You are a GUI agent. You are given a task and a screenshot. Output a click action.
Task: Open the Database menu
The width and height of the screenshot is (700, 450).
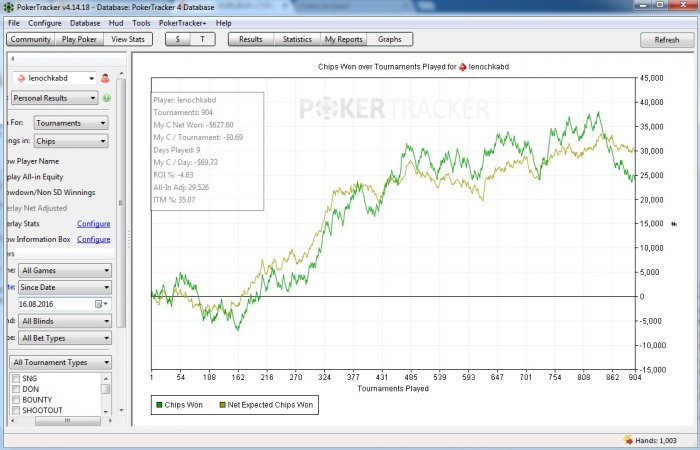click(85, 23)
